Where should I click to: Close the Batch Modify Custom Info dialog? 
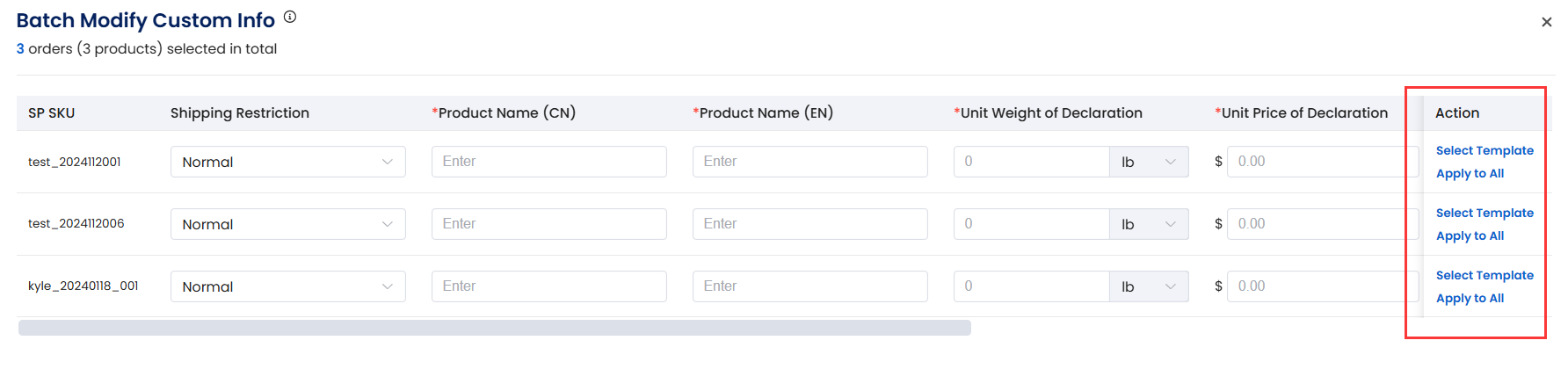[1546, 22]
